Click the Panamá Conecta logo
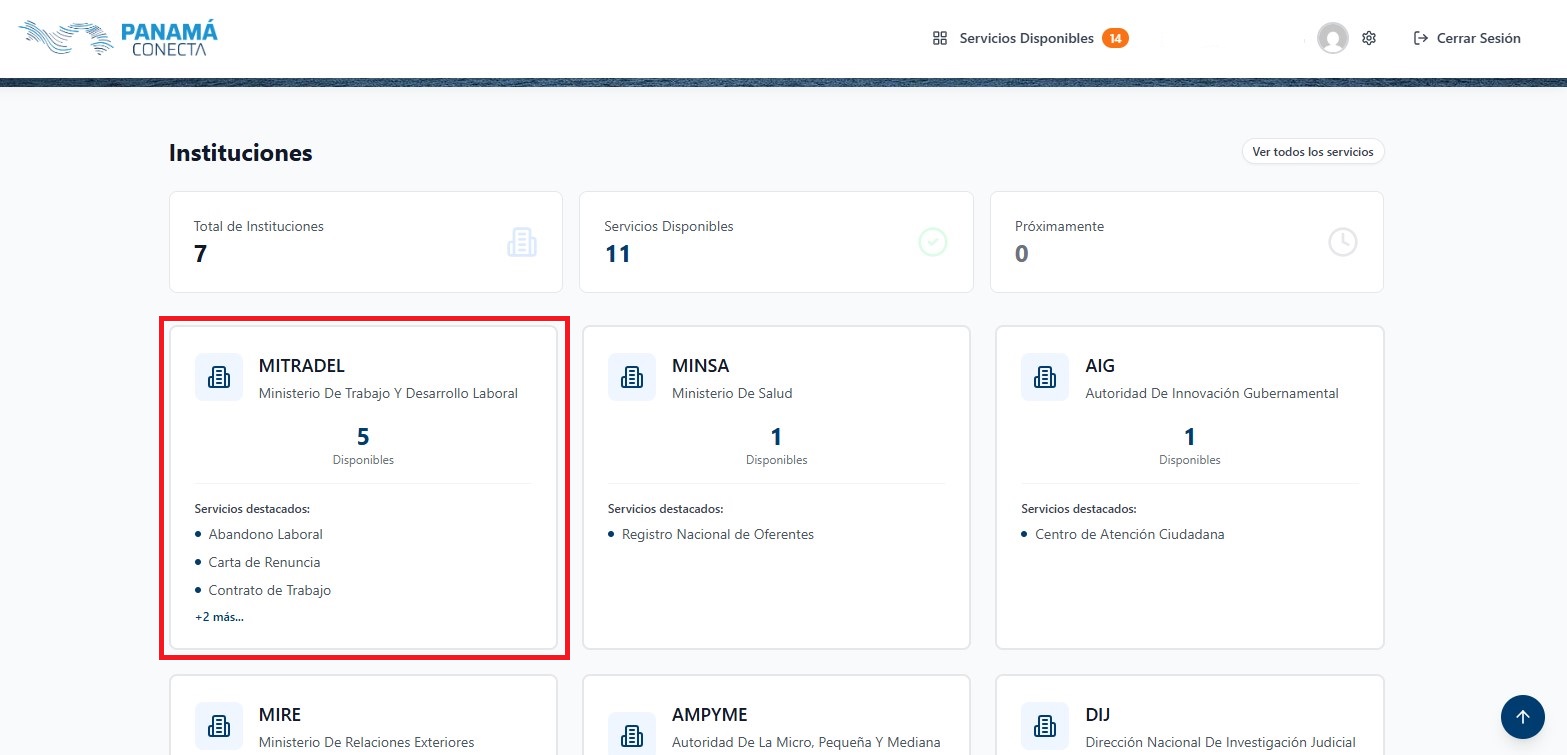The image size is (1567, 755). (x=118, y=38)
